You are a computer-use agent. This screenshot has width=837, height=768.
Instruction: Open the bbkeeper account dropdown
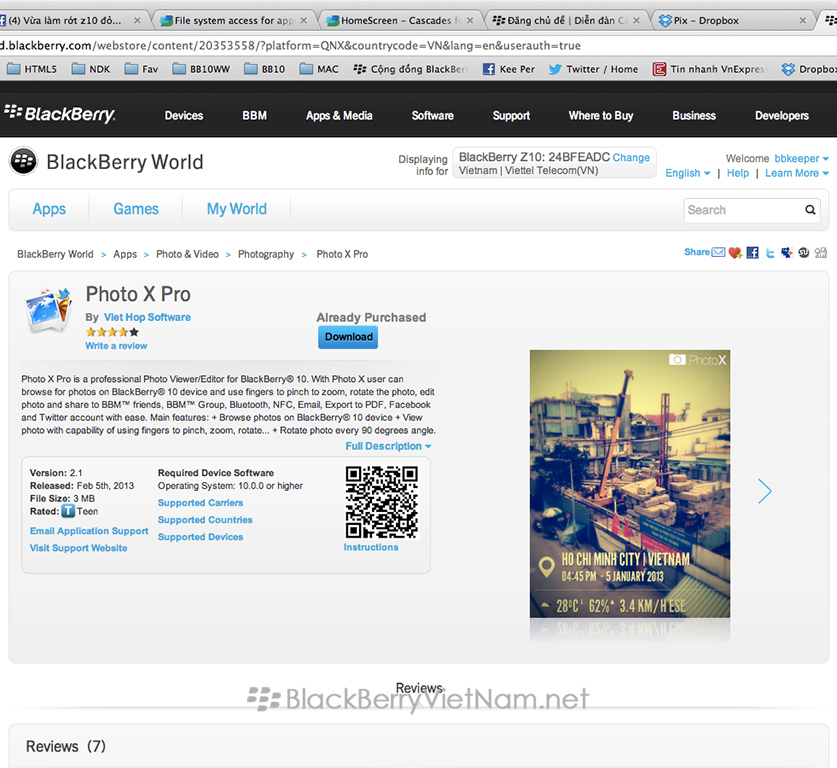[801, 159]
